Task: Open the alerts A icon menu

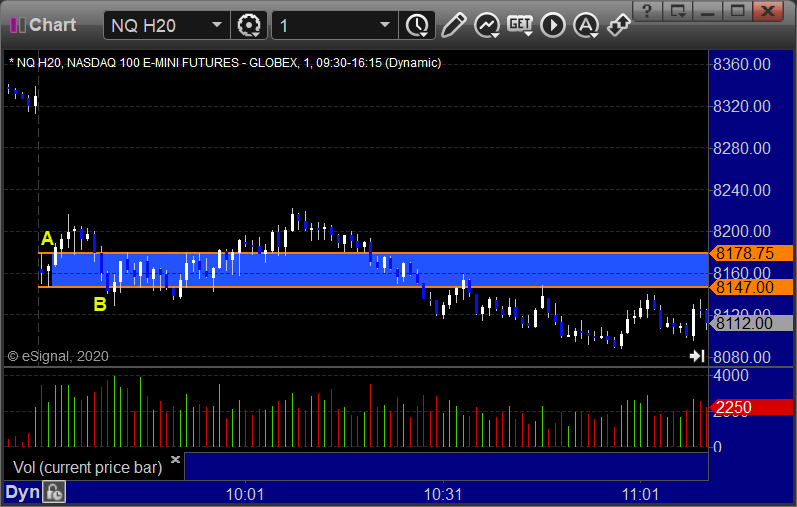Action: [586, 25]
